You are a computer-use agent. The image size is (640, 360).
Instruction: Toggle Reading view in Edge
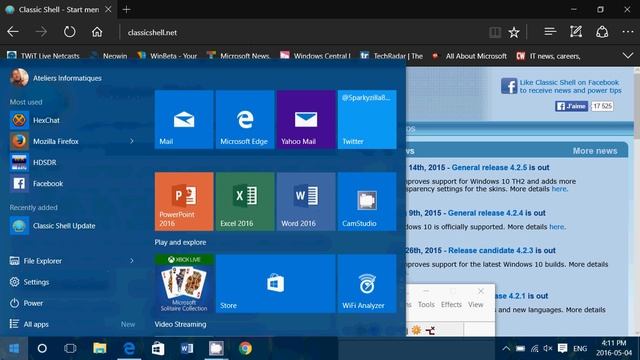point(495,32)
